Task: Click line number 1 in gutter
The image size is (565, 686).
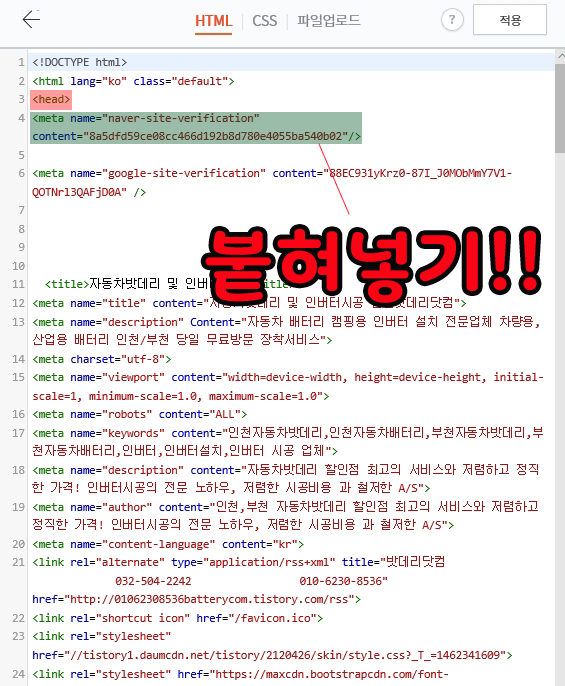Action: pos(21,62)
